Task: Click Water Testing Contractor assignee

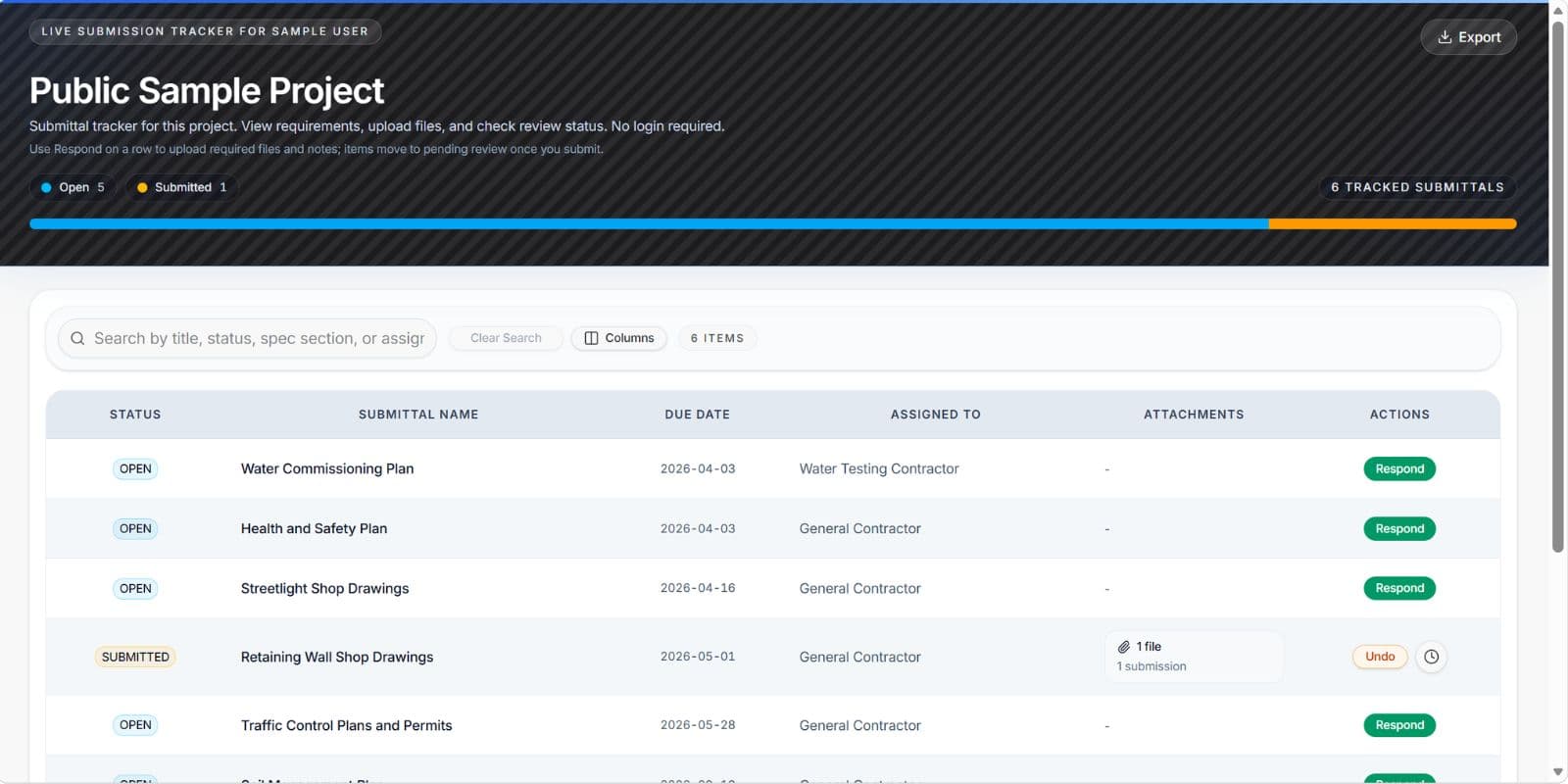Action: point(879,468)
